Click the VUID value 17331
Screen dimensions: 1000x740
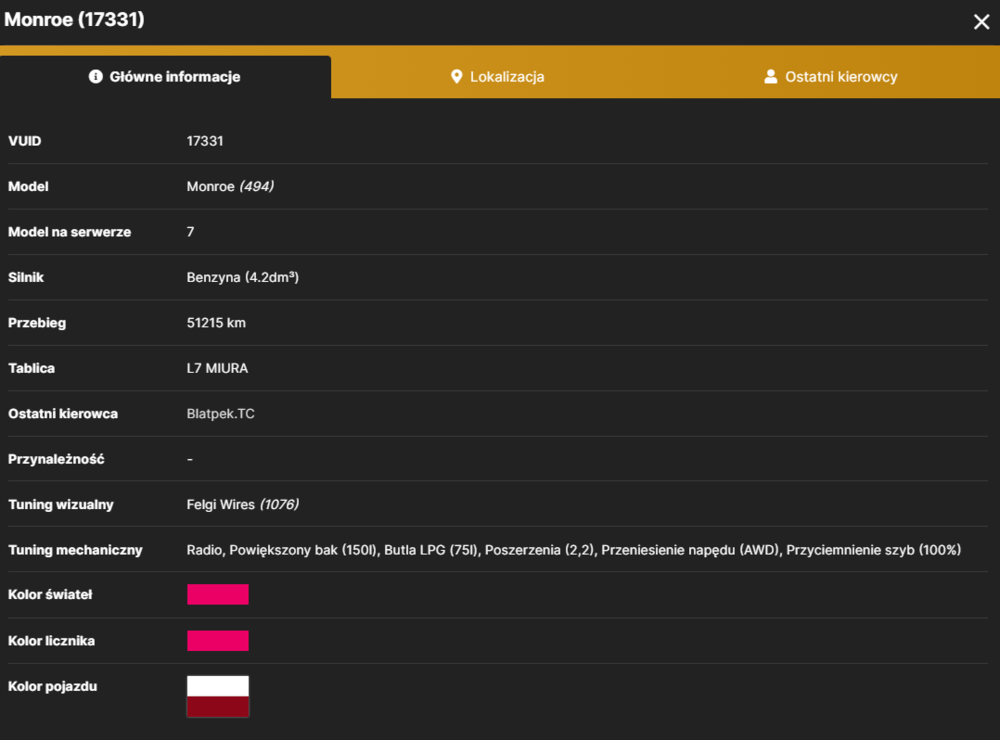pos(205,141)
